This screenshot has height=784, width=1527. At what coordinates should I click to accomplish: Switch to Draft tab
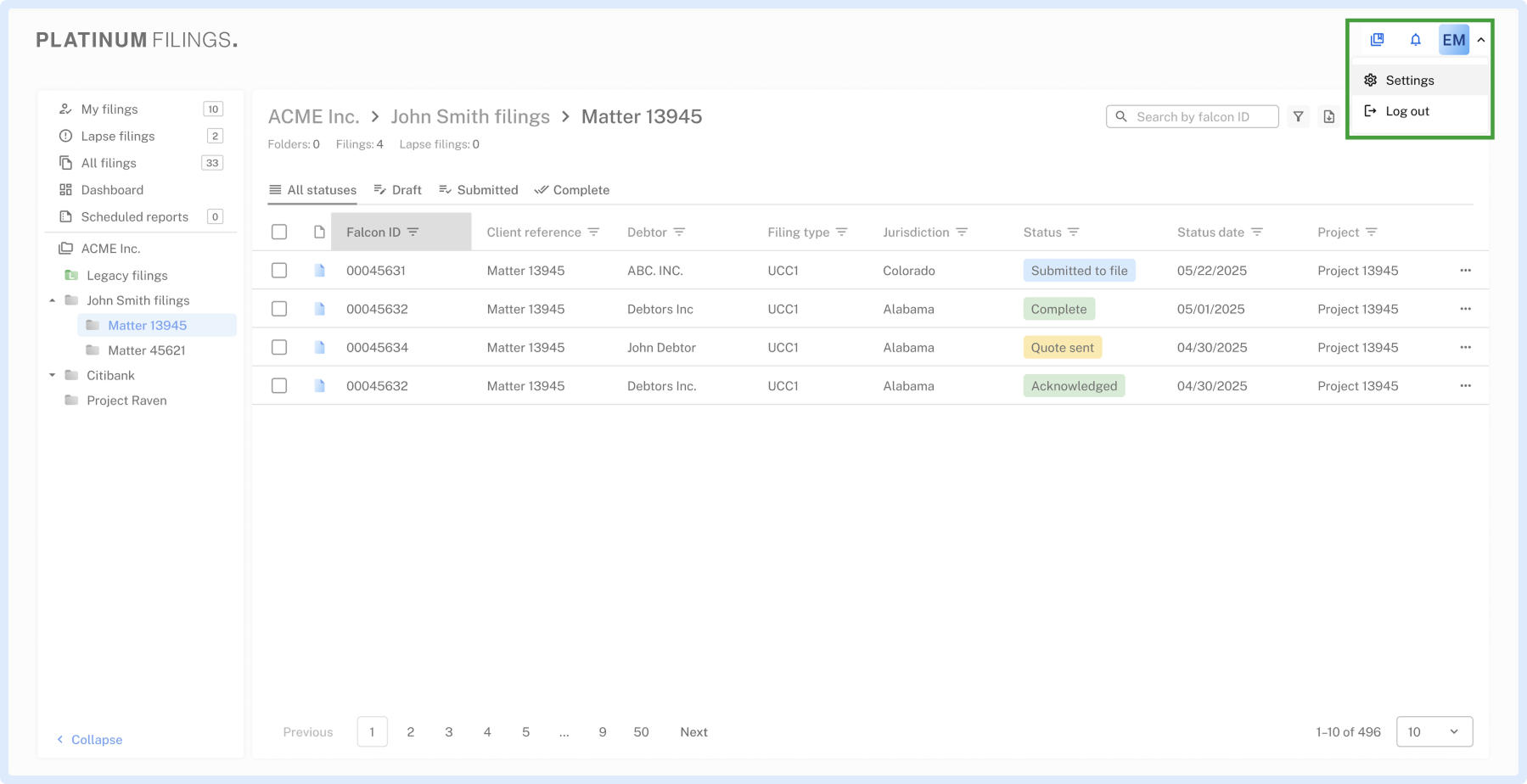click(397, 190)
